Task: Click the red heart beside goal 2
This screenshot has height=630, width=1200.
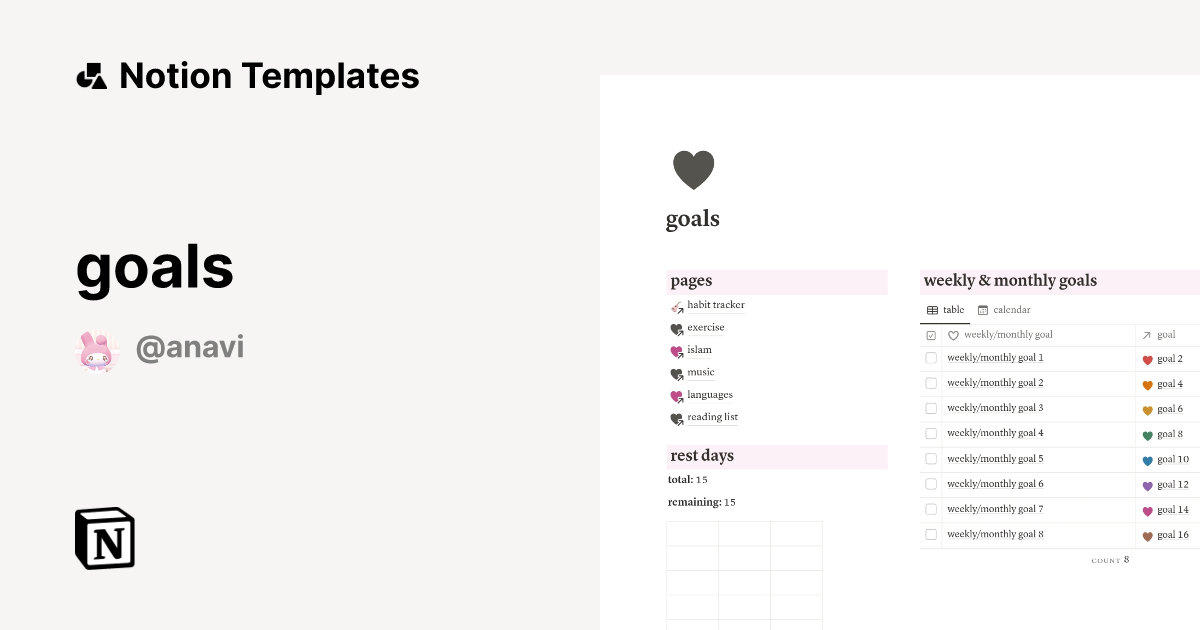Action: pyautogui.click(x=1147, y=358)
